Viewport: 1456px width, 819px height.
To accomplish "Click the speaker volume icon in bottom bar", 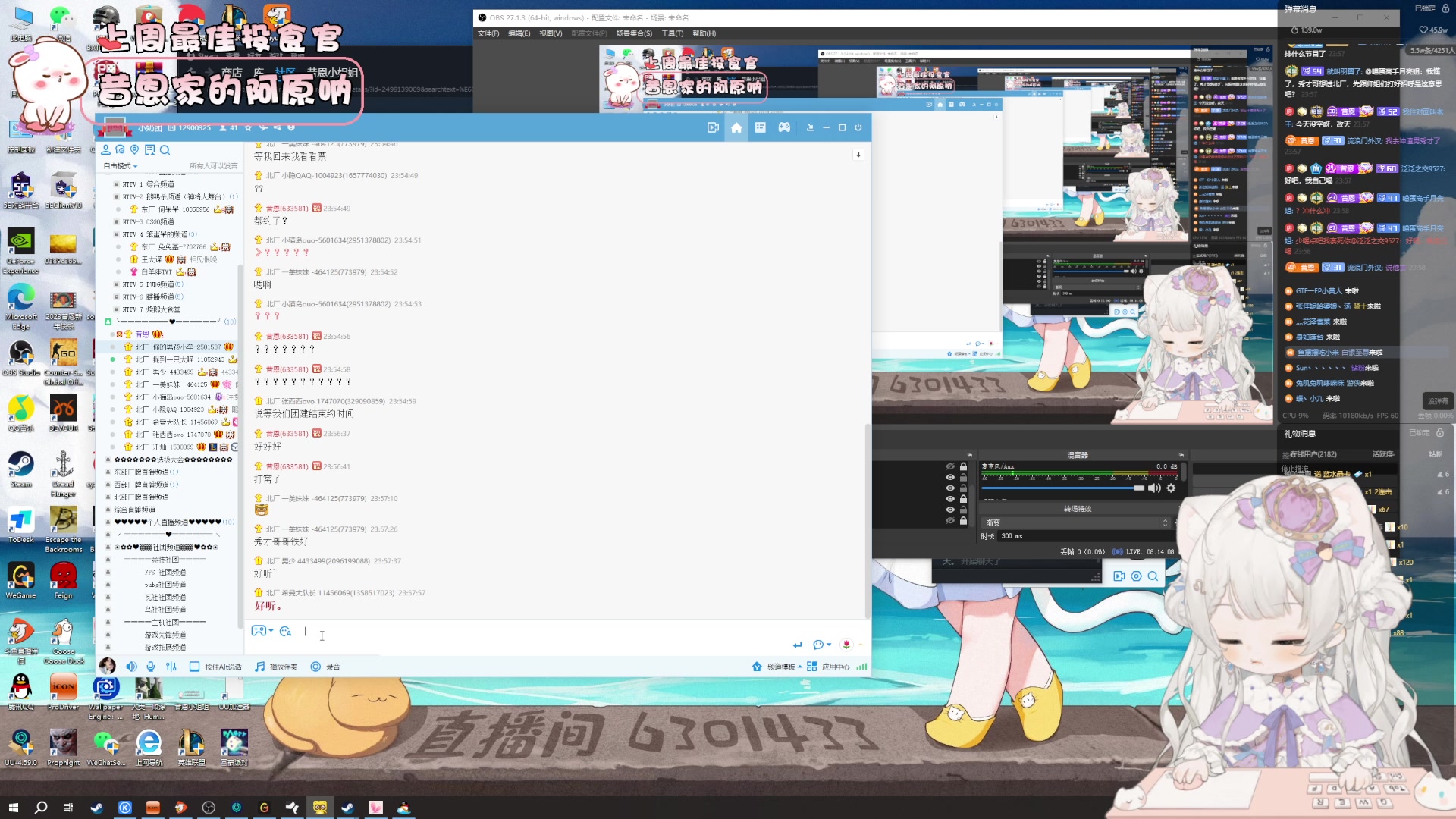I will coord(131,667).
